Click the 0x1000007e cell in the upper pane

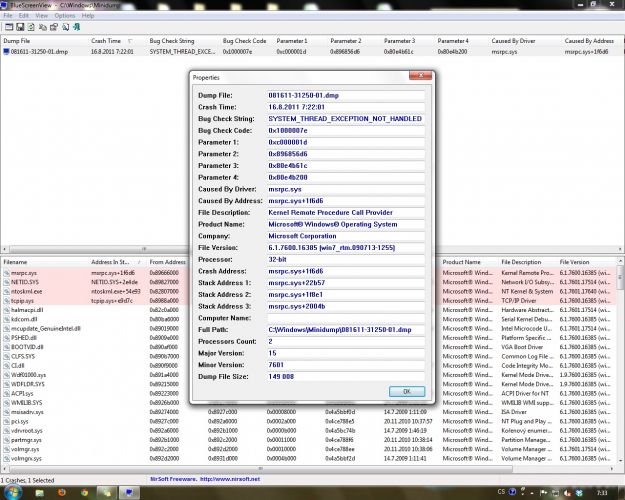(x=238, y=51)
